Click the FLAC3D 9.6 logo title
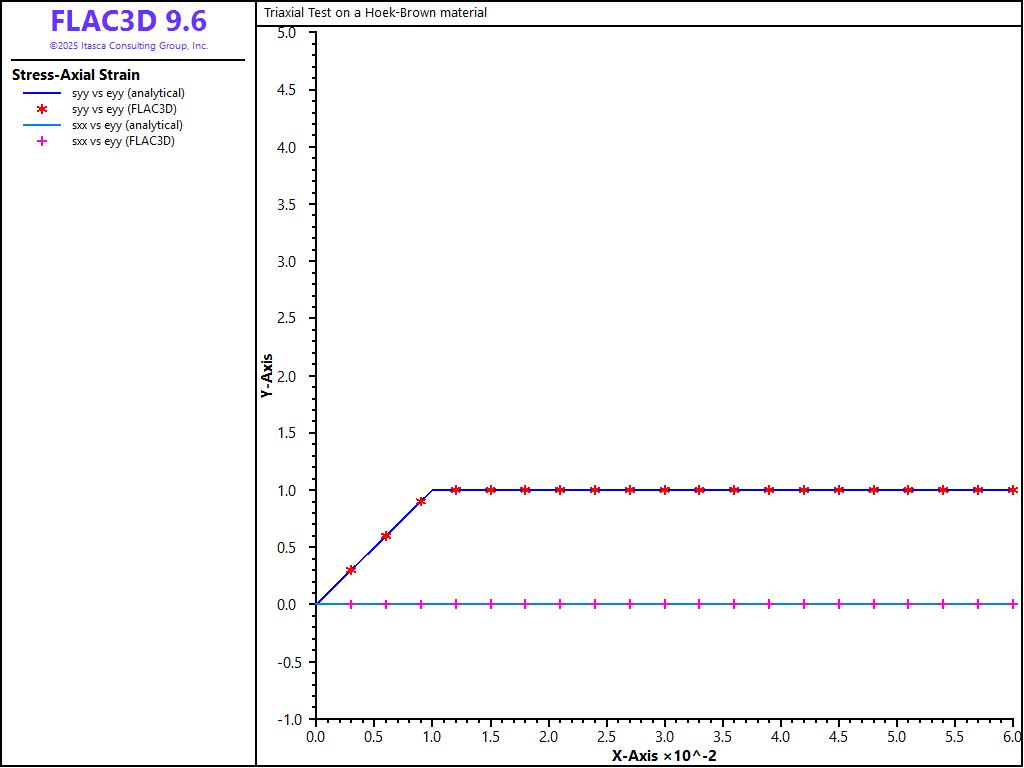This screenshot has width=1024, height=768. (128, 22)
